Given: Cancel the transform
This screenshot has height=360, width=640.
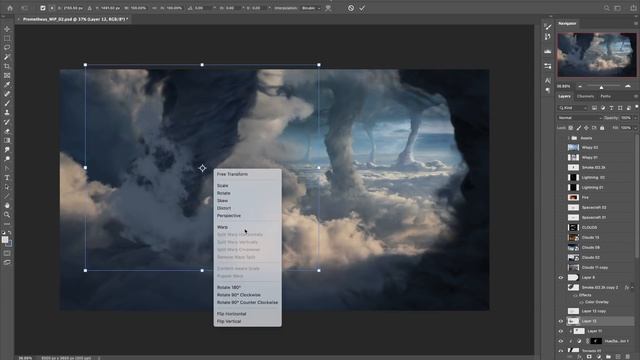Looking at the screenshot, I should click(351, 8).
